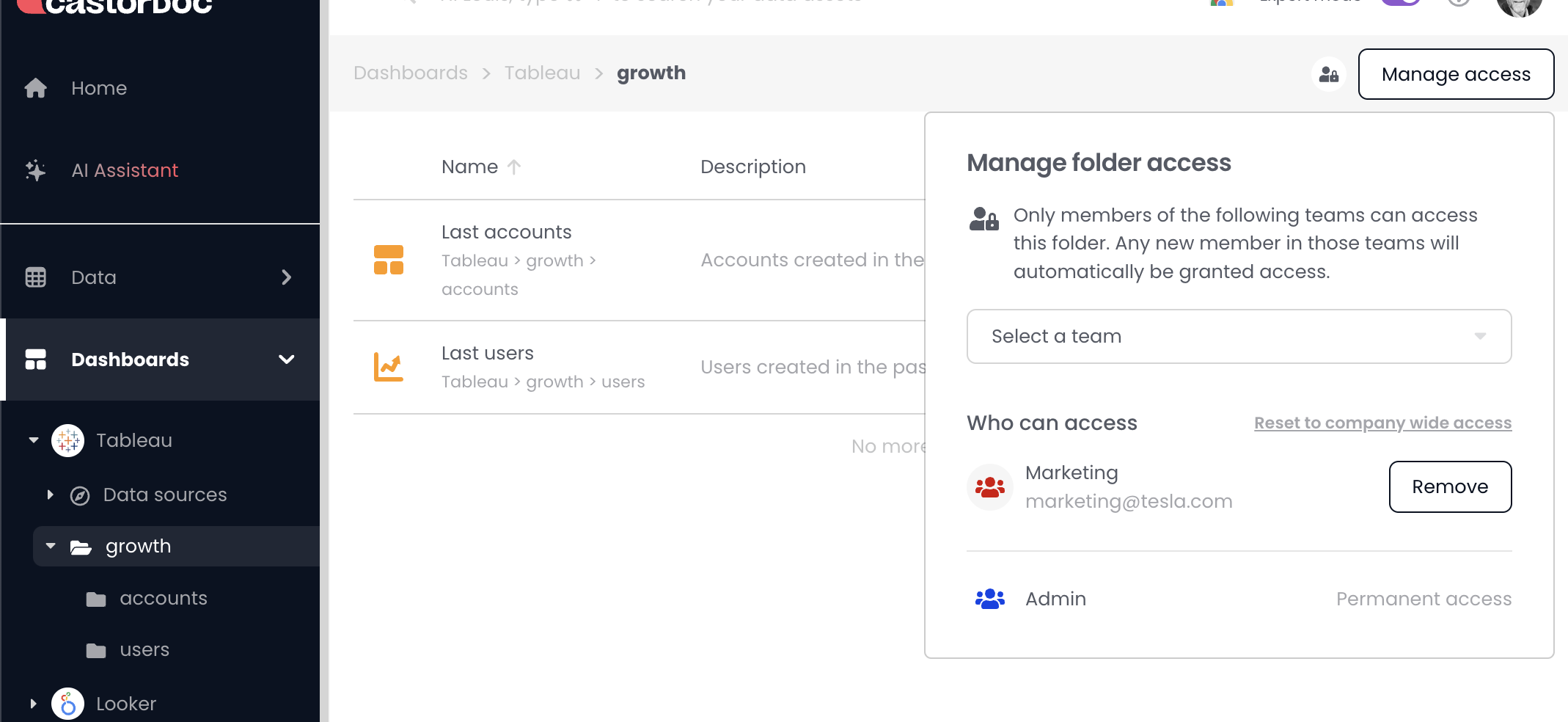Click the Tableau logo in the sidebar tree
Image resolution: width=1568 pixels, height=722 pixels.
[67, 440]
